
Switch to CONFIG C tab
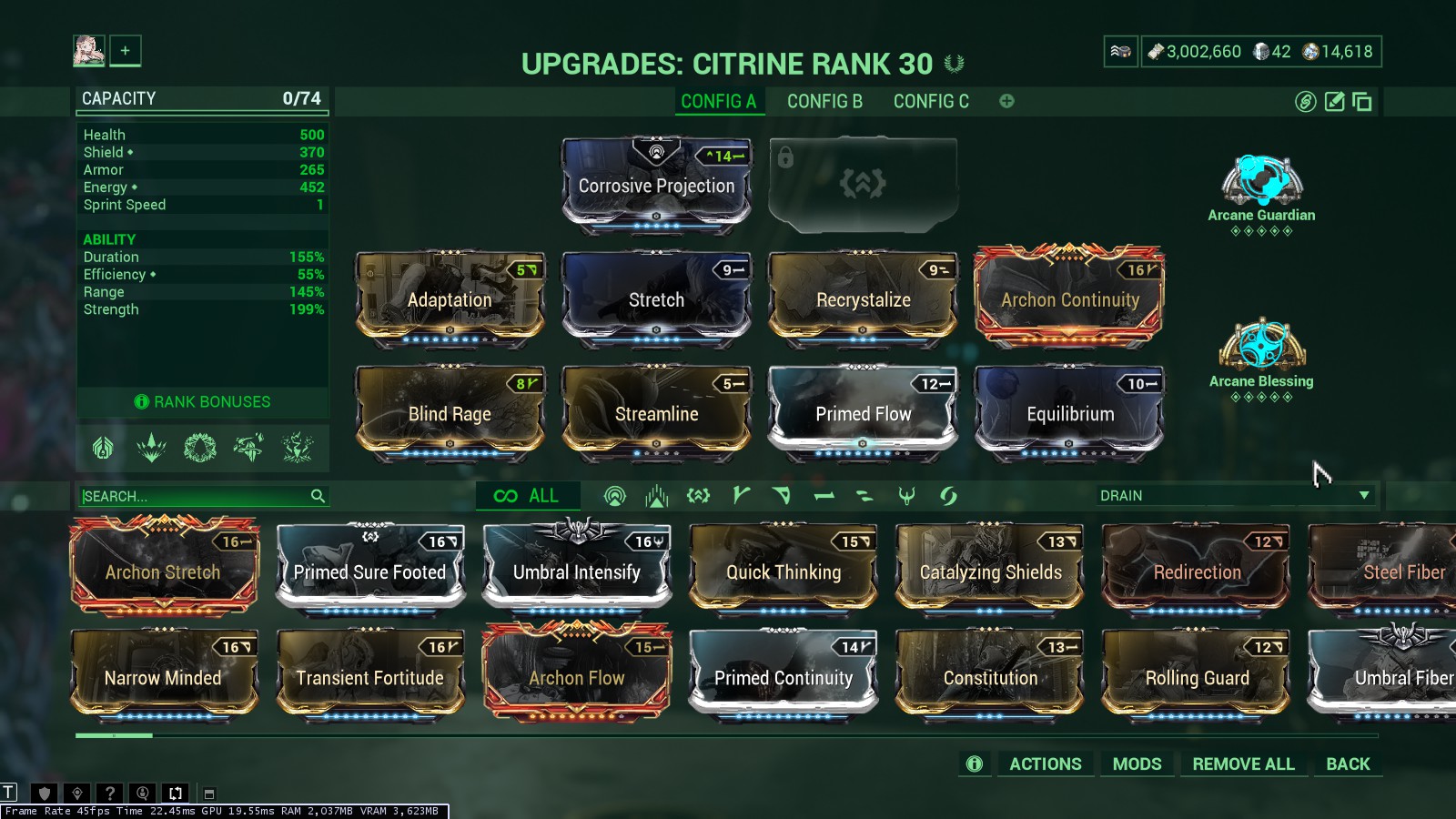(x=931, y=101)
